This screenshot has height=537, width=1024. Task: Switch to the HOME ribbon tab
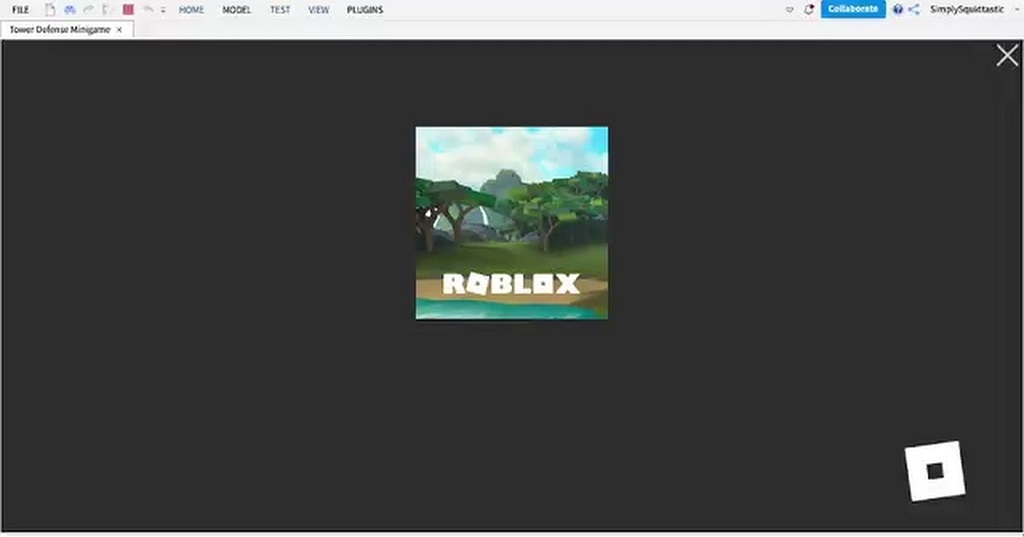[x=191, y=10]
